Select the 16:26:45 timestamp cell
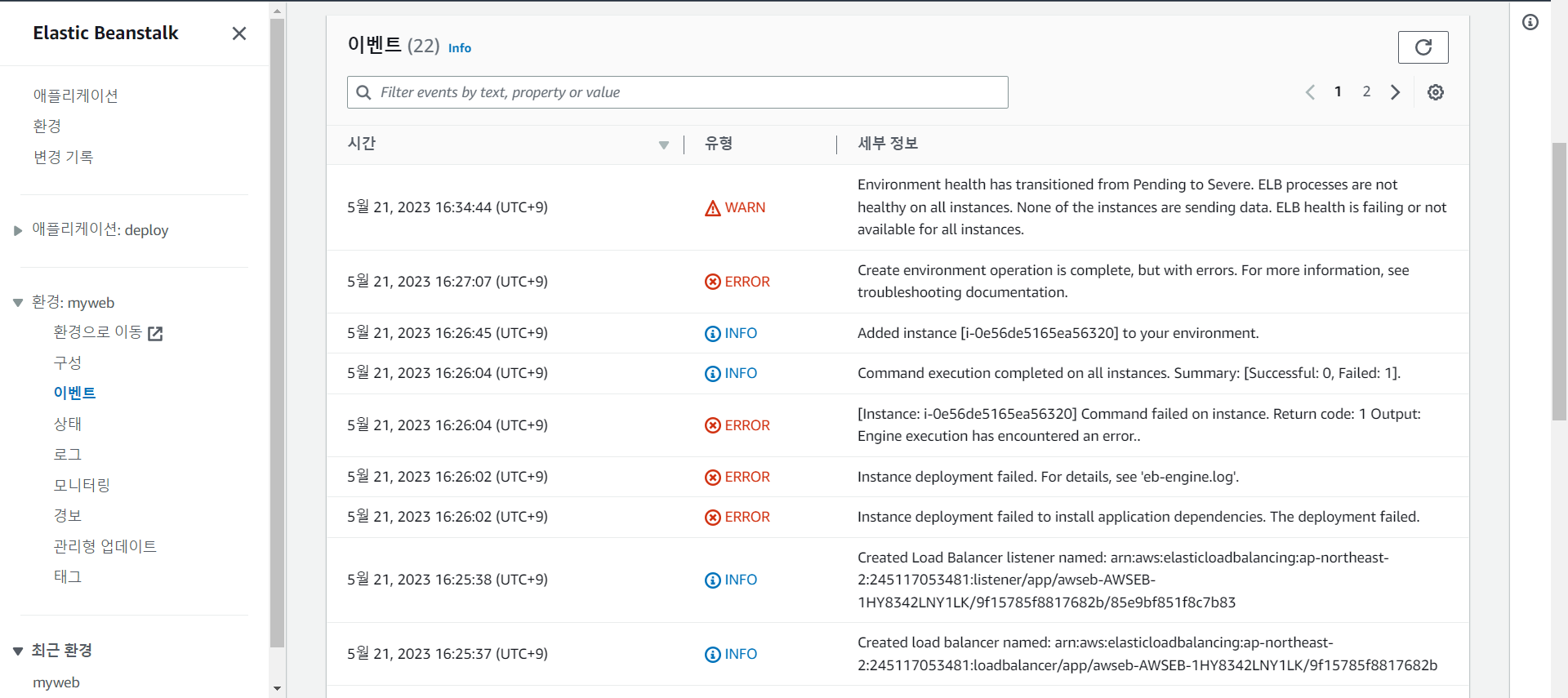This screenshot has height=698, width=1568. [x=448, y=333]
